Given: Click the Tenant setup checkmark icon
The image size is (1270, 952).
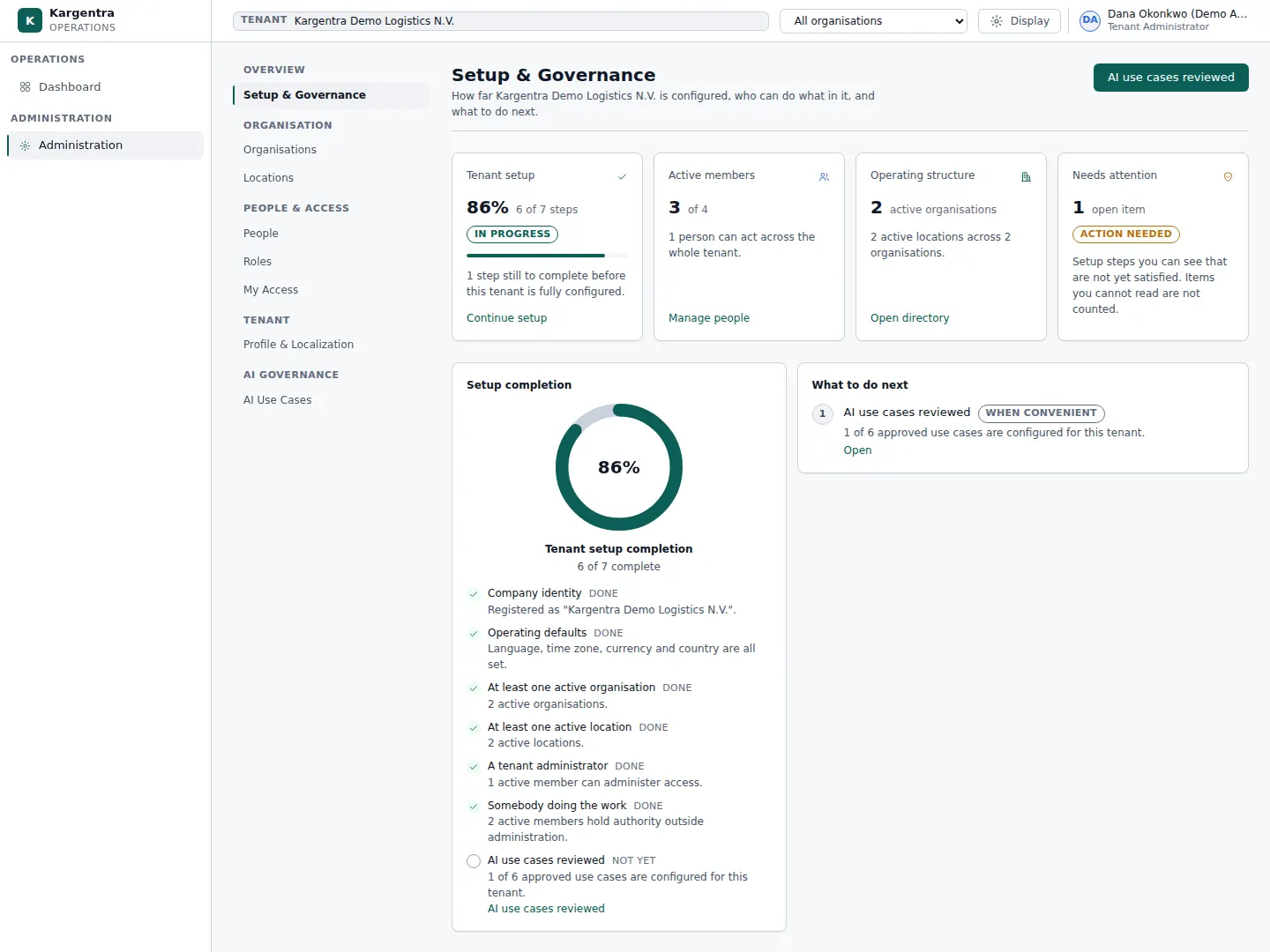Looking at the screenshot, I should tap(622, 177).
